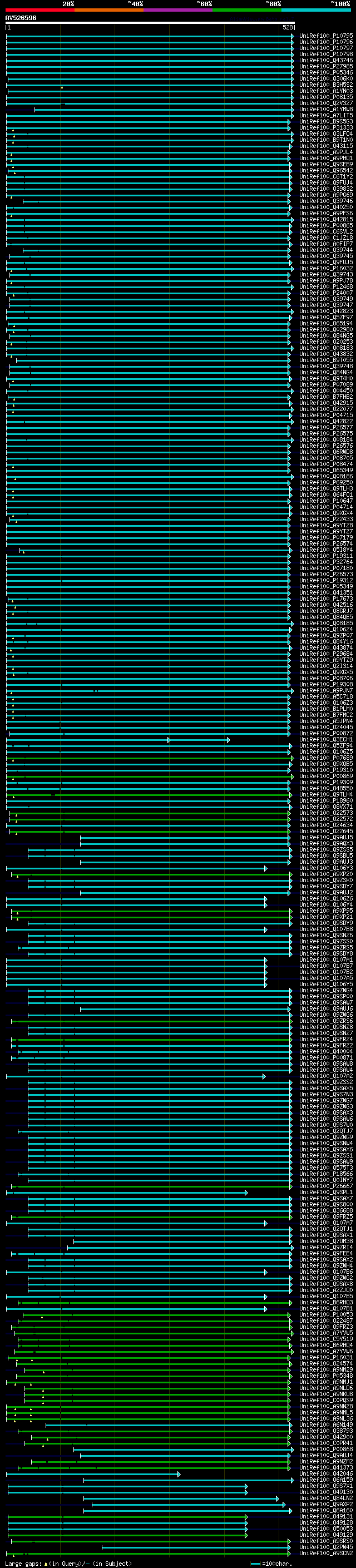Select hit label UniRef100_C6T1Y2
The width and height of the screenshot is (356, 1568).
pos(326,176)
